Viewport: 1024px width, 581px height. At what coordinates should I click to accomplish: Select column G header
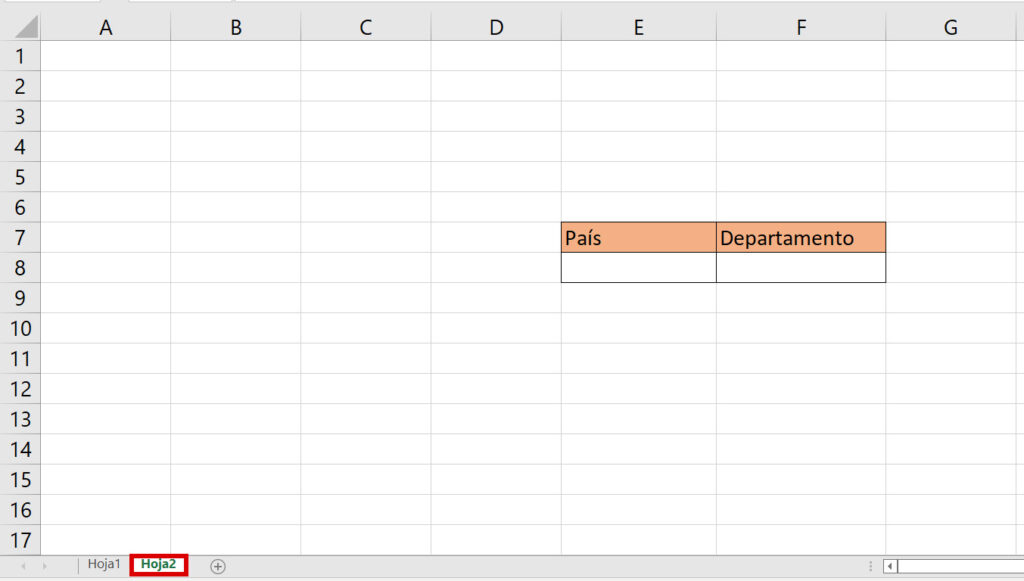tap(950, 28)
